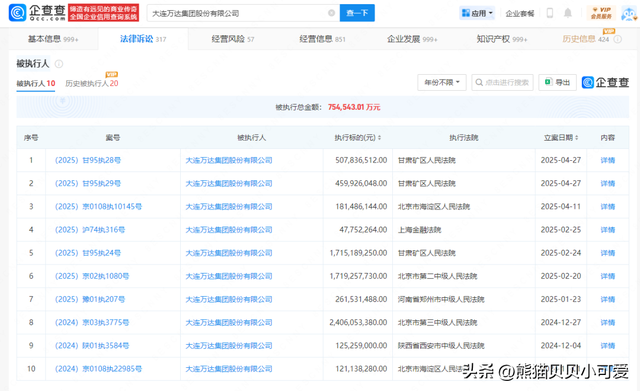Open case (2025) 沪74执316号
640x391 pixels.
(90, 230)
